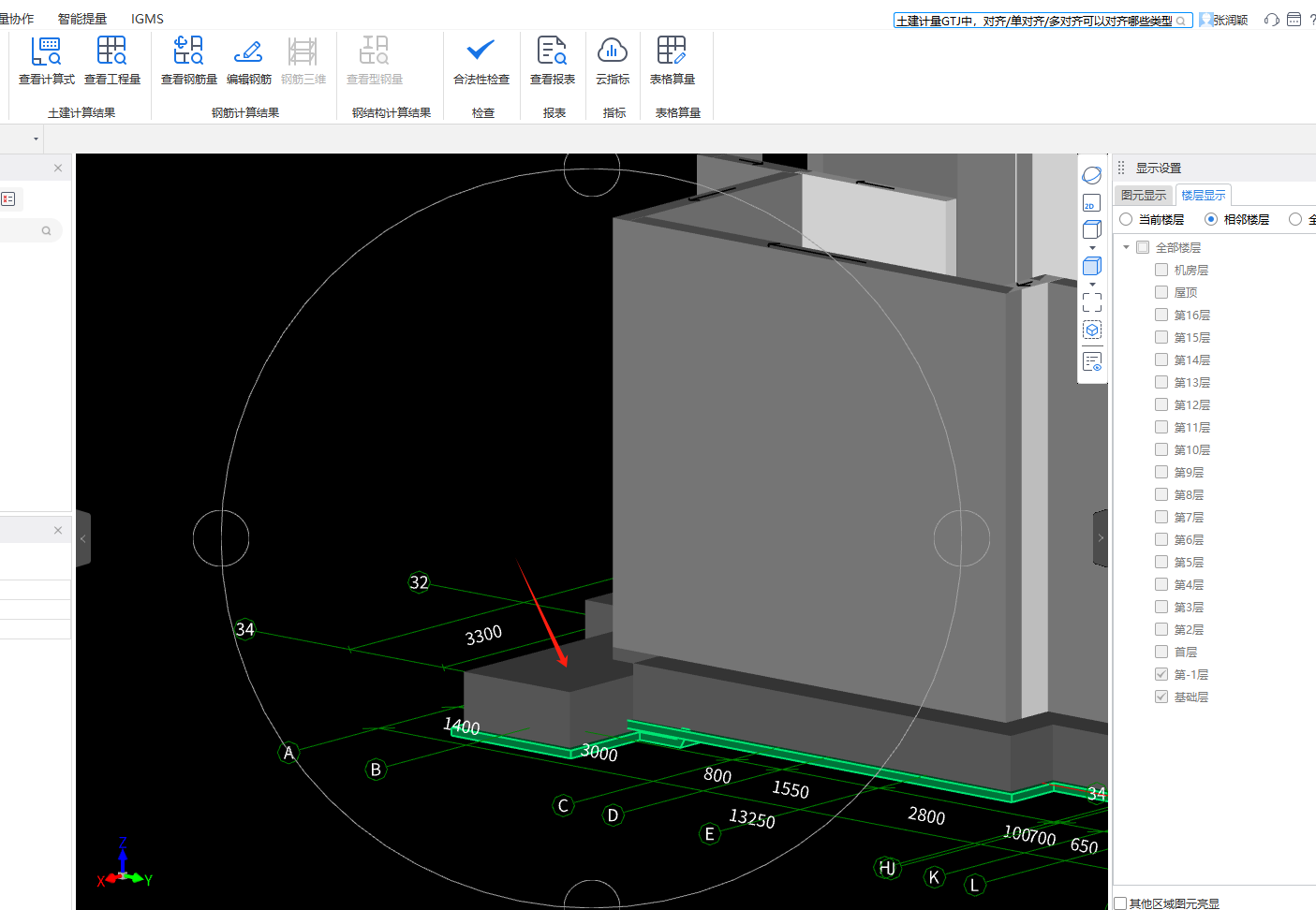The height and width of the screenshot is (910, 1316).
Task: Click axis bubble K in viewport
Action: 934,877
